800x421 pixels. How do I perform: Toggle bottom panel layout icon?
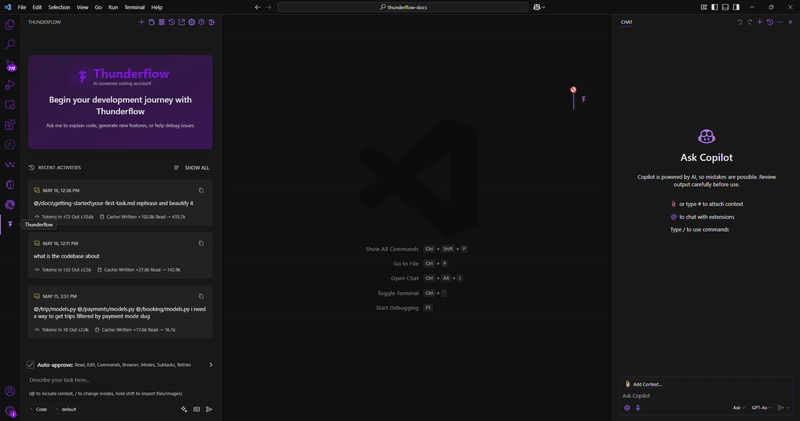(726, 7)
